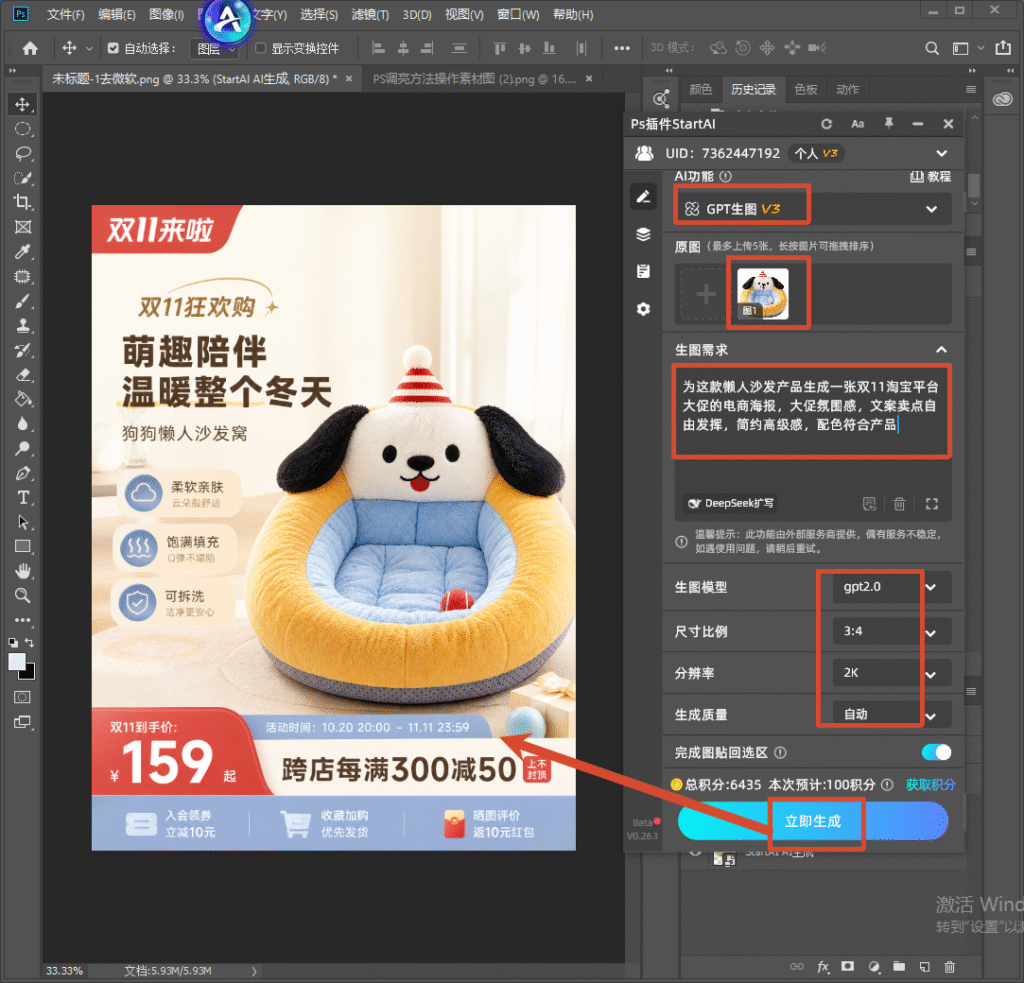Open the 视图(V) menu
This screenshot has height=983, width=1024.
point(464,14)
